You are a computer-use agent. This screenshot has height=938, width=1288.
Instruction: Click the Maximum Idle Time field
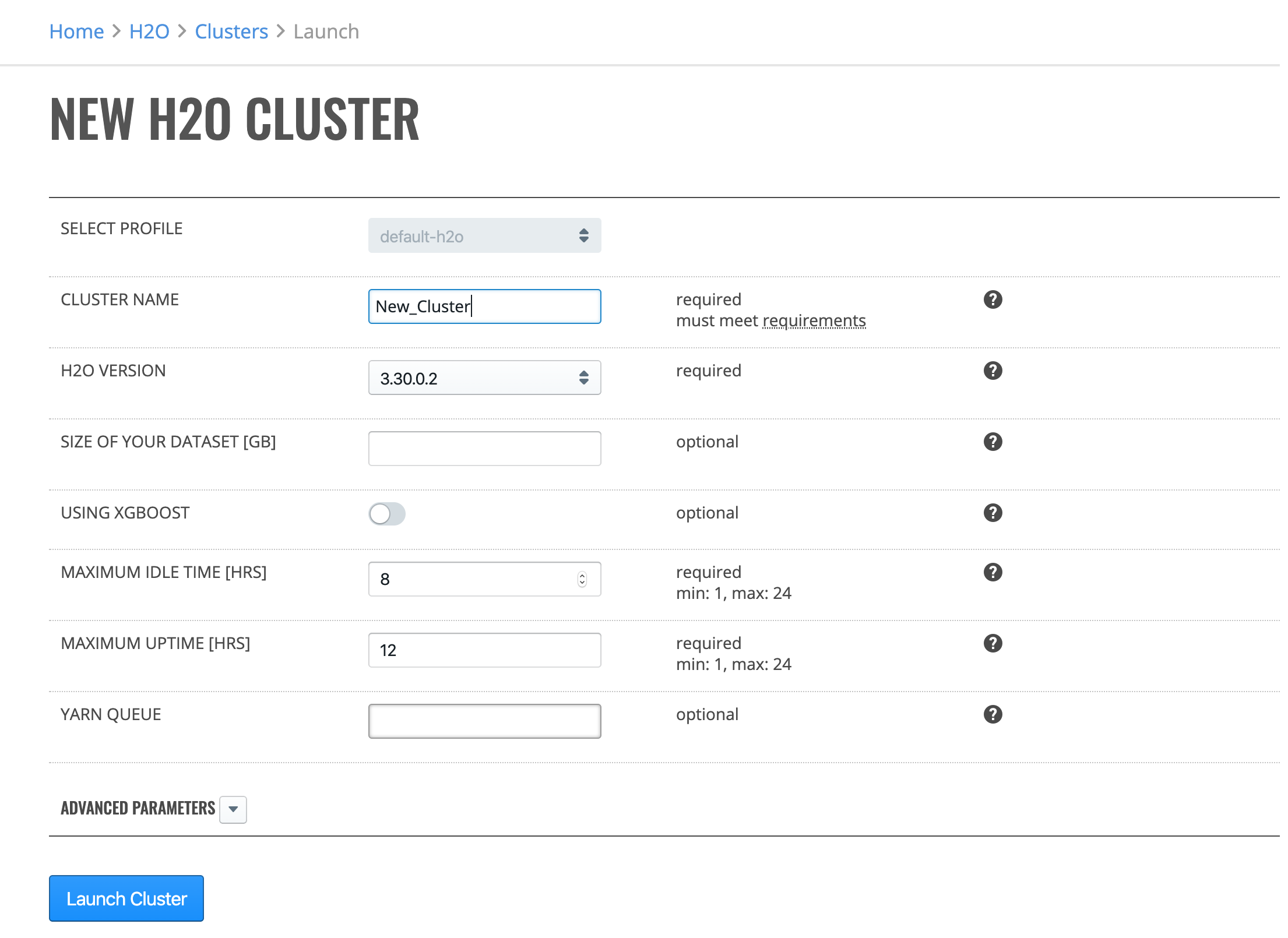[x=484, y=579]
